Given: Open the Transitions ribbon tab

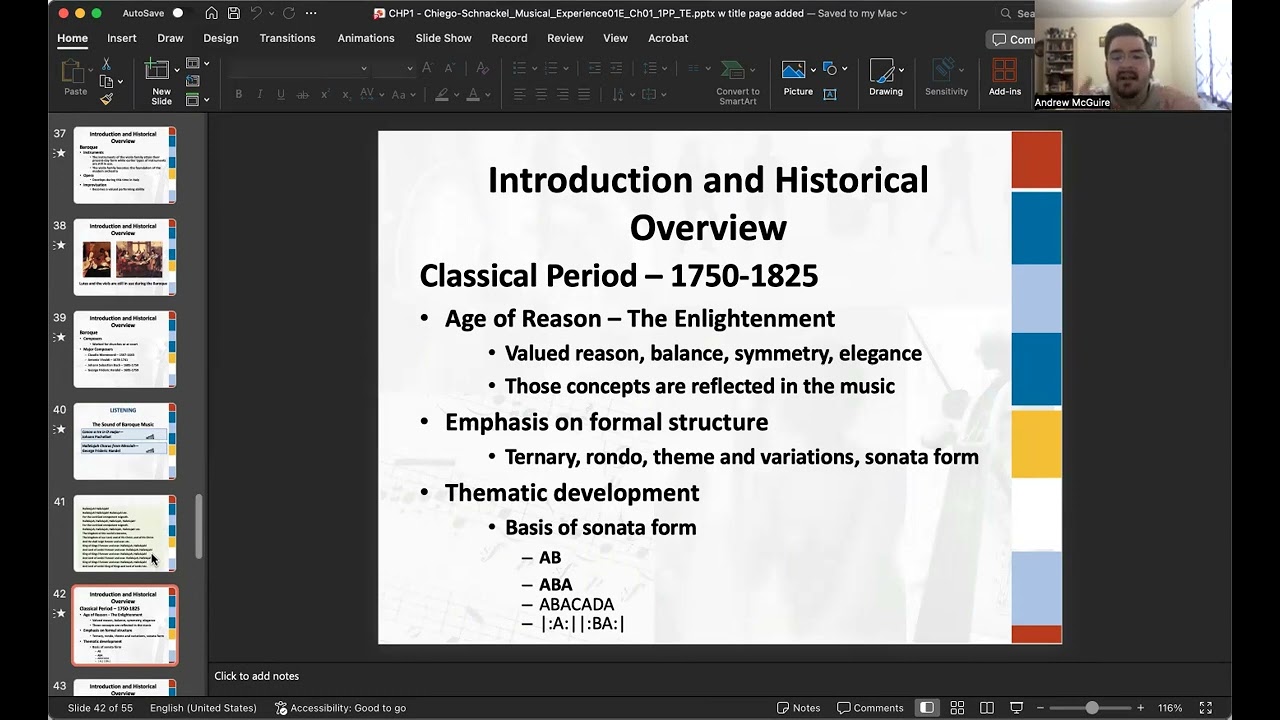Looking at the screenshot, I should tap(287, 38).
